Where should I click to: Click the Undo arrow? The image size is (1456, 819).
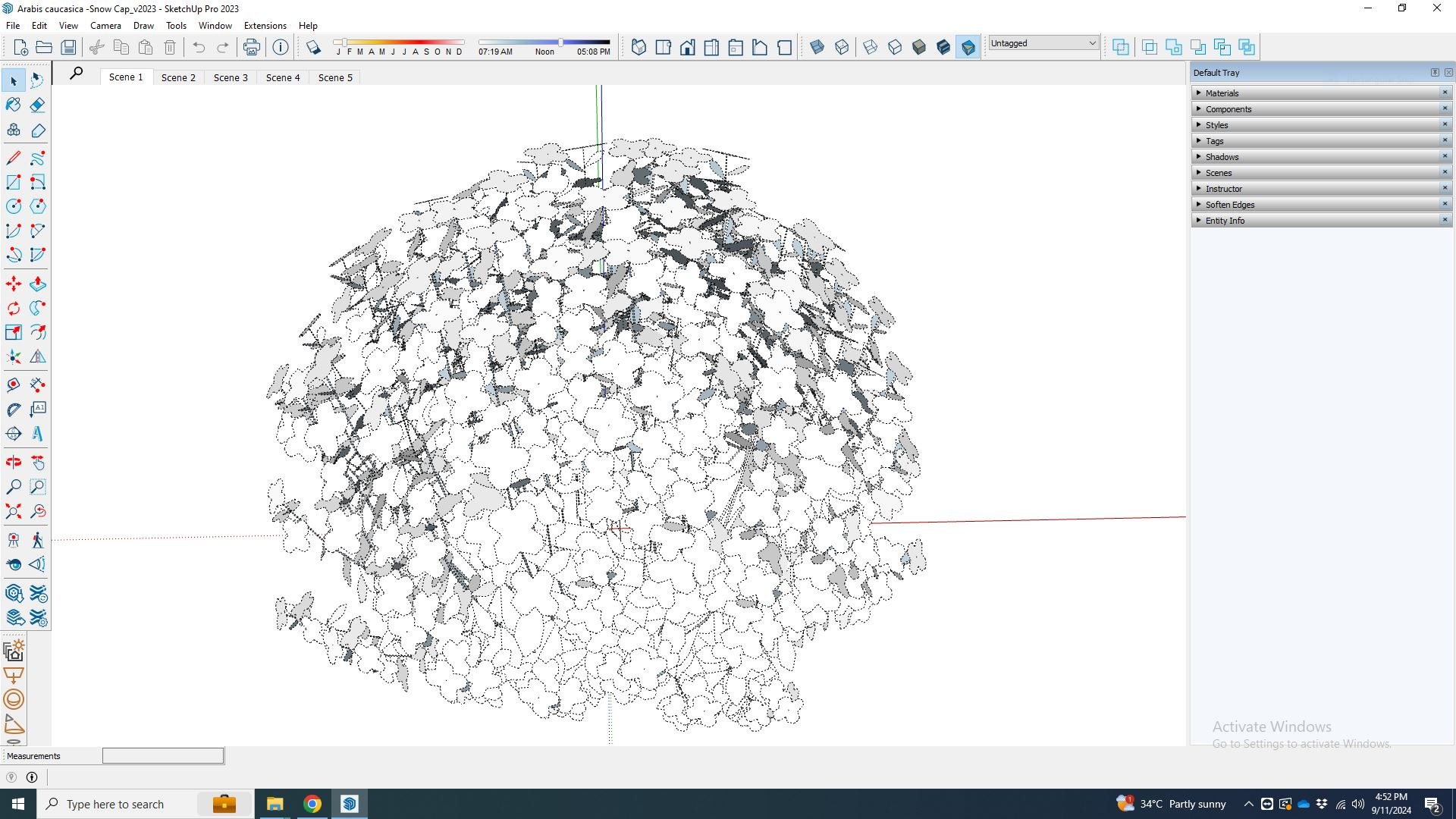pyautogui.click(x=199, y=47)
